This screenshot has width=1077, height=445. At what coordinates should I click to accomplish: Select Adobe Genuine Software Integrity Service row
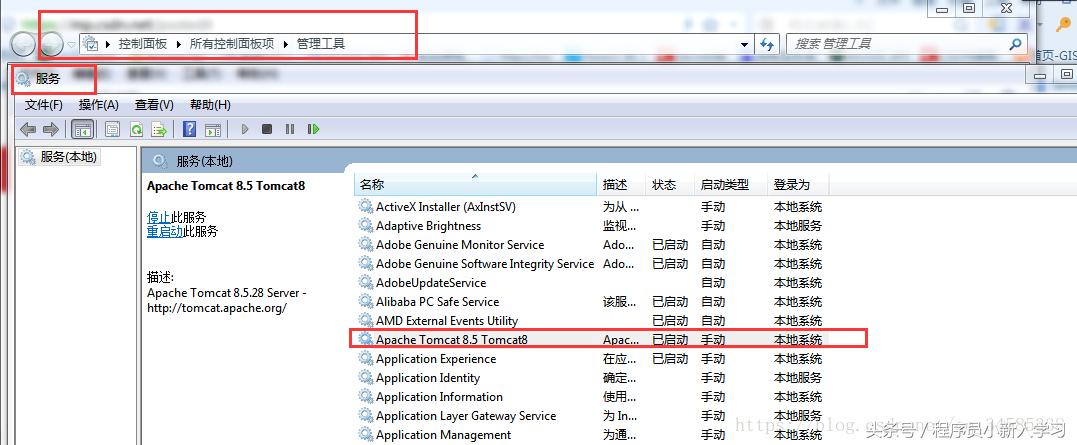tap(593, 264)
